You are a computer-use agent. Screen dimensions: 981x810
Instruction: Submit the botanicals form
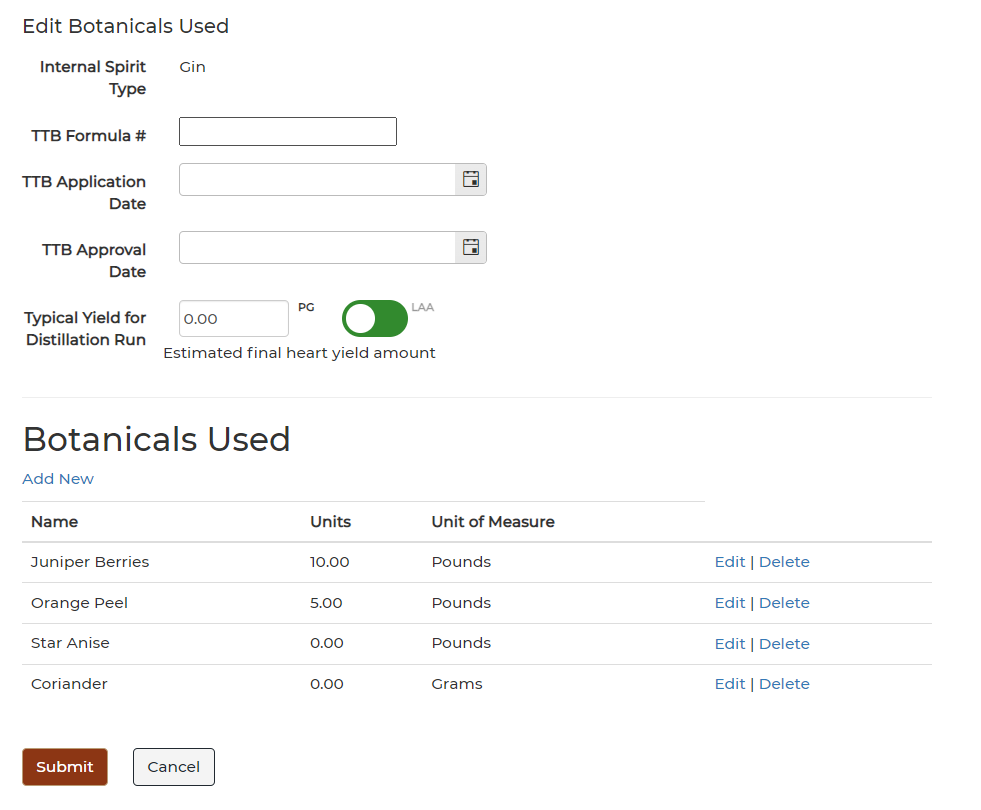65,767
